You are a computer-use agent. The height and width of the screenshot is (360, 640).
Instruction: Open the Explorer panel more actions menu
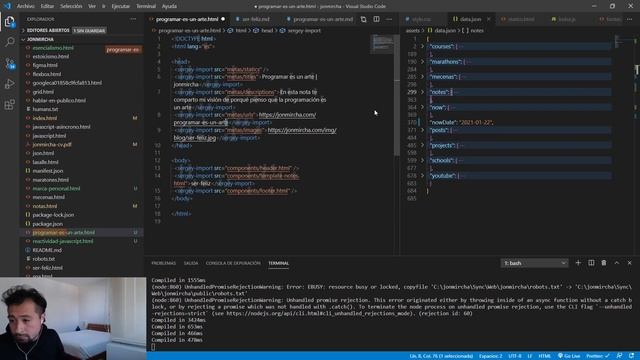(133, 19)
